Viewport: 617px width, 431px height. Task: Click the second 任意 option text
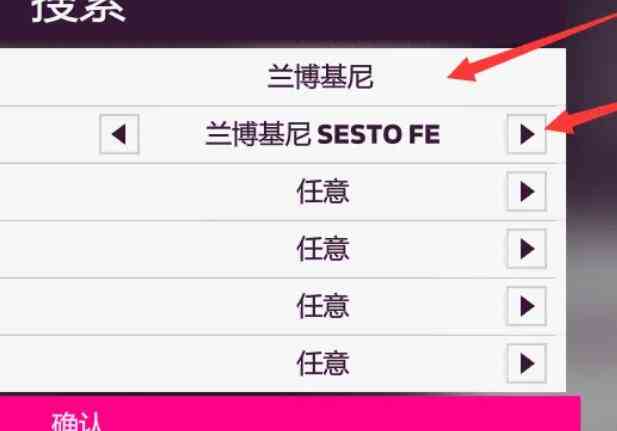[323, 249]
